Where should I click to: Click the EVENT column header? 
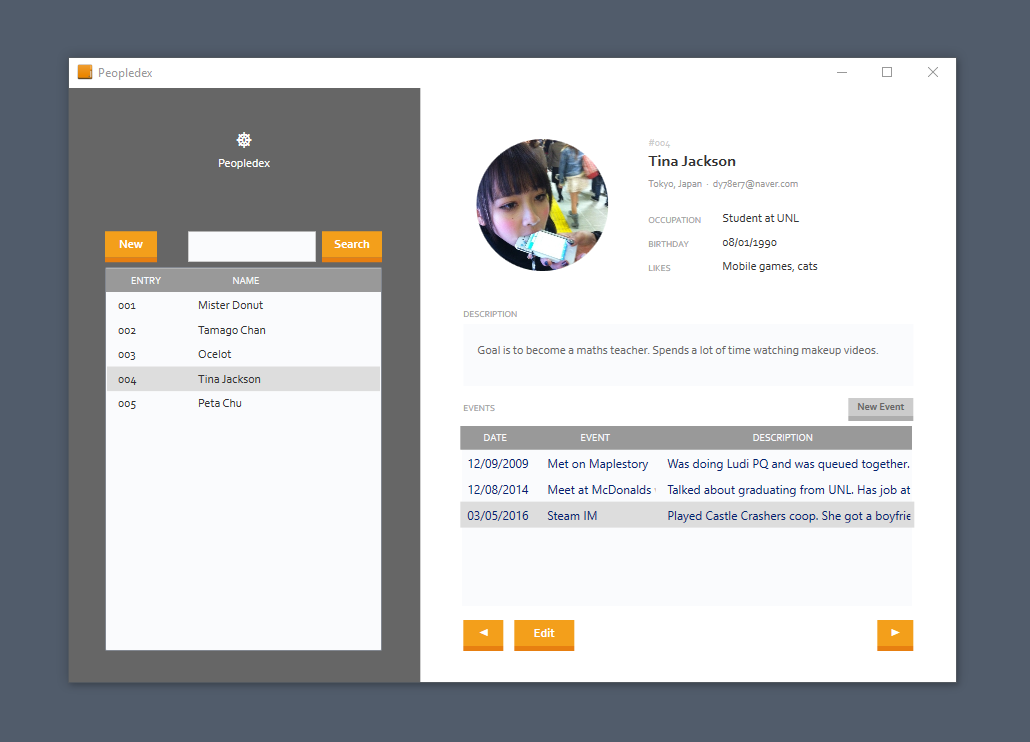(x=595, y=438)
